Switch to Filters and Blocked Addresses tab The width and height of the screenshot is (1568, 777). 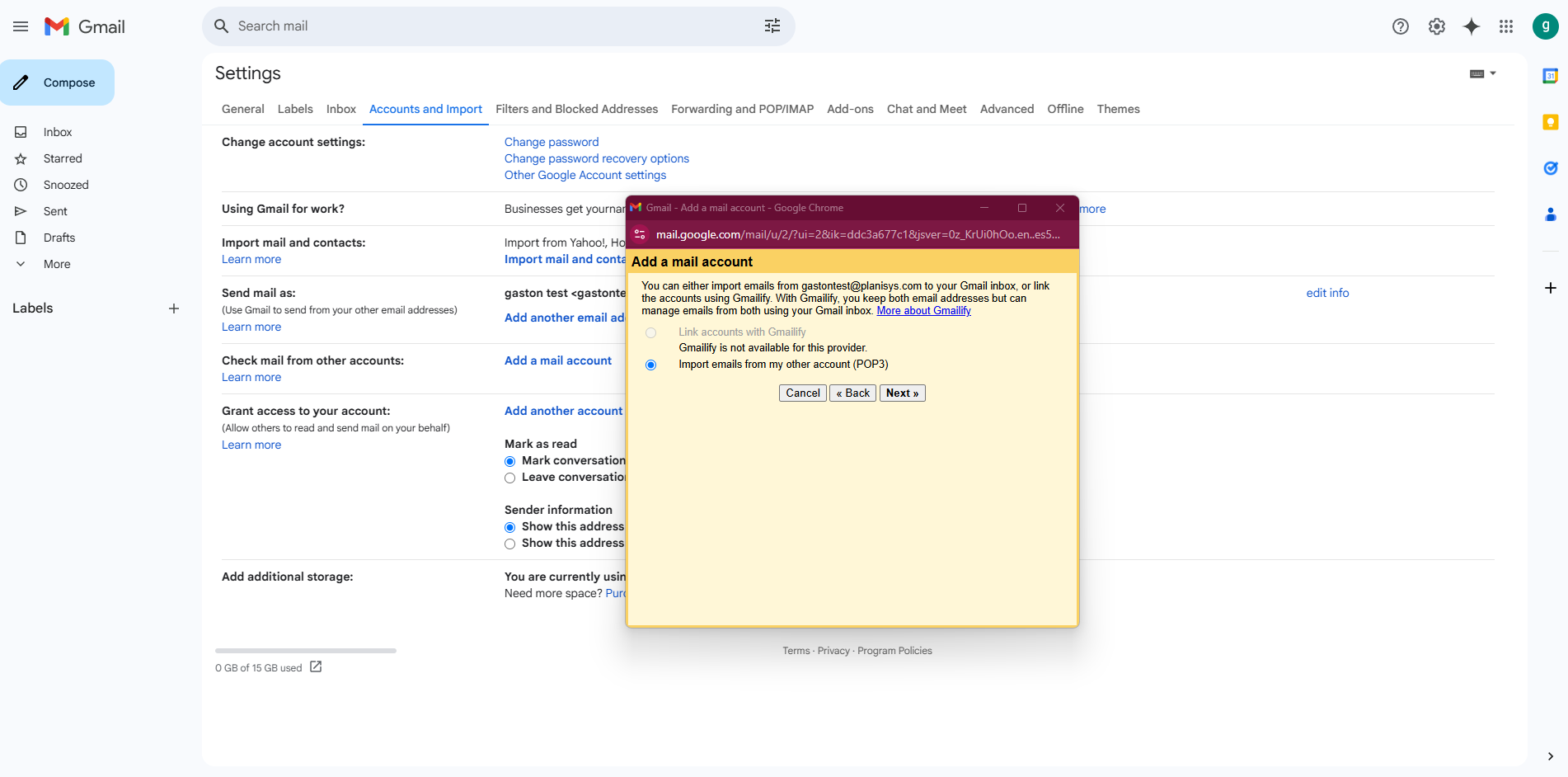[576, 109]
